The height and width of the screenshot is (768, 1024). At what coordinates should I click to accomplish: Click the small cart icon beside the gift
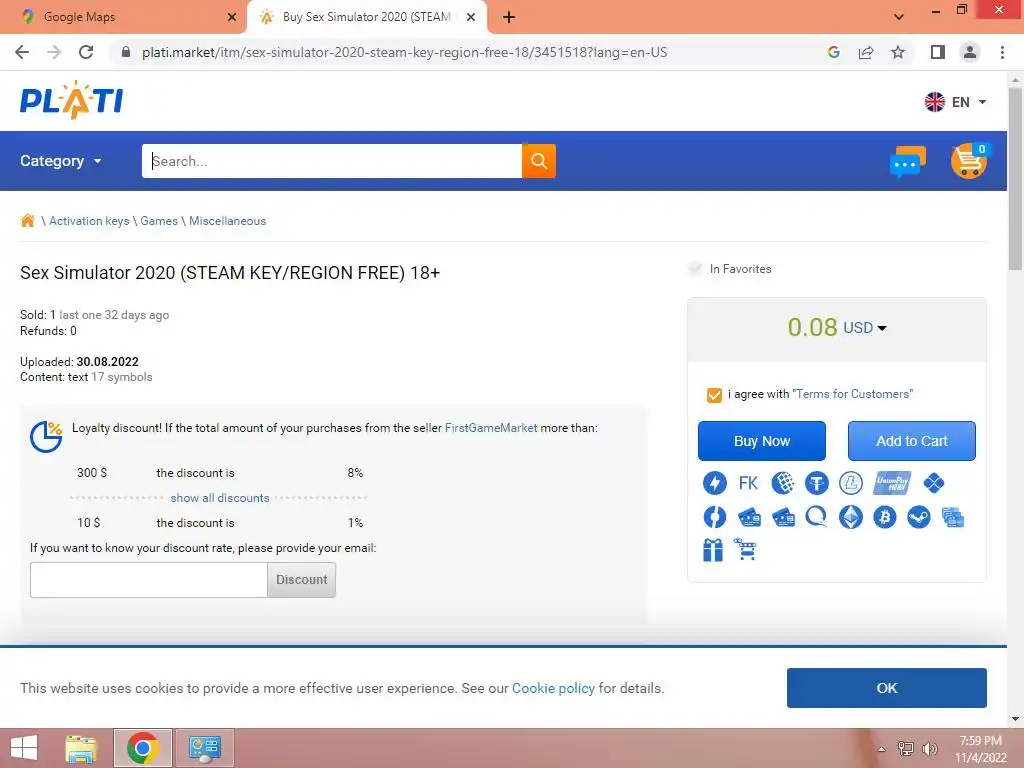(x=745, y=549)
